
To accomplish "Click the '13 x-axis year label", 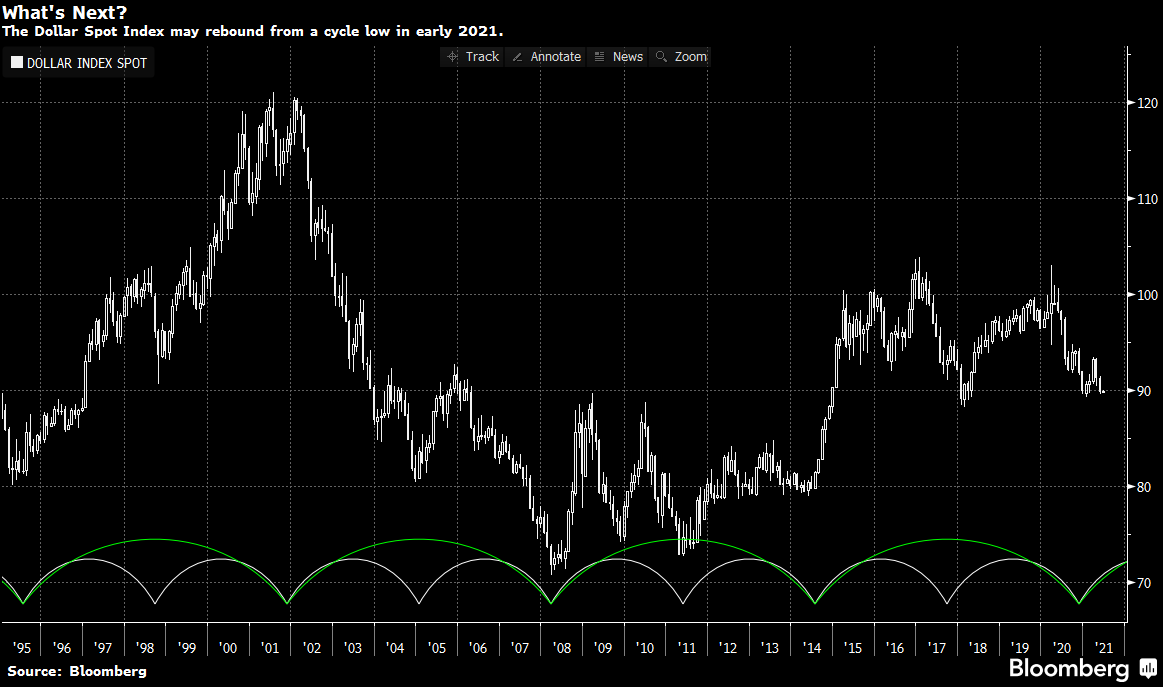I will coord(770,648).
